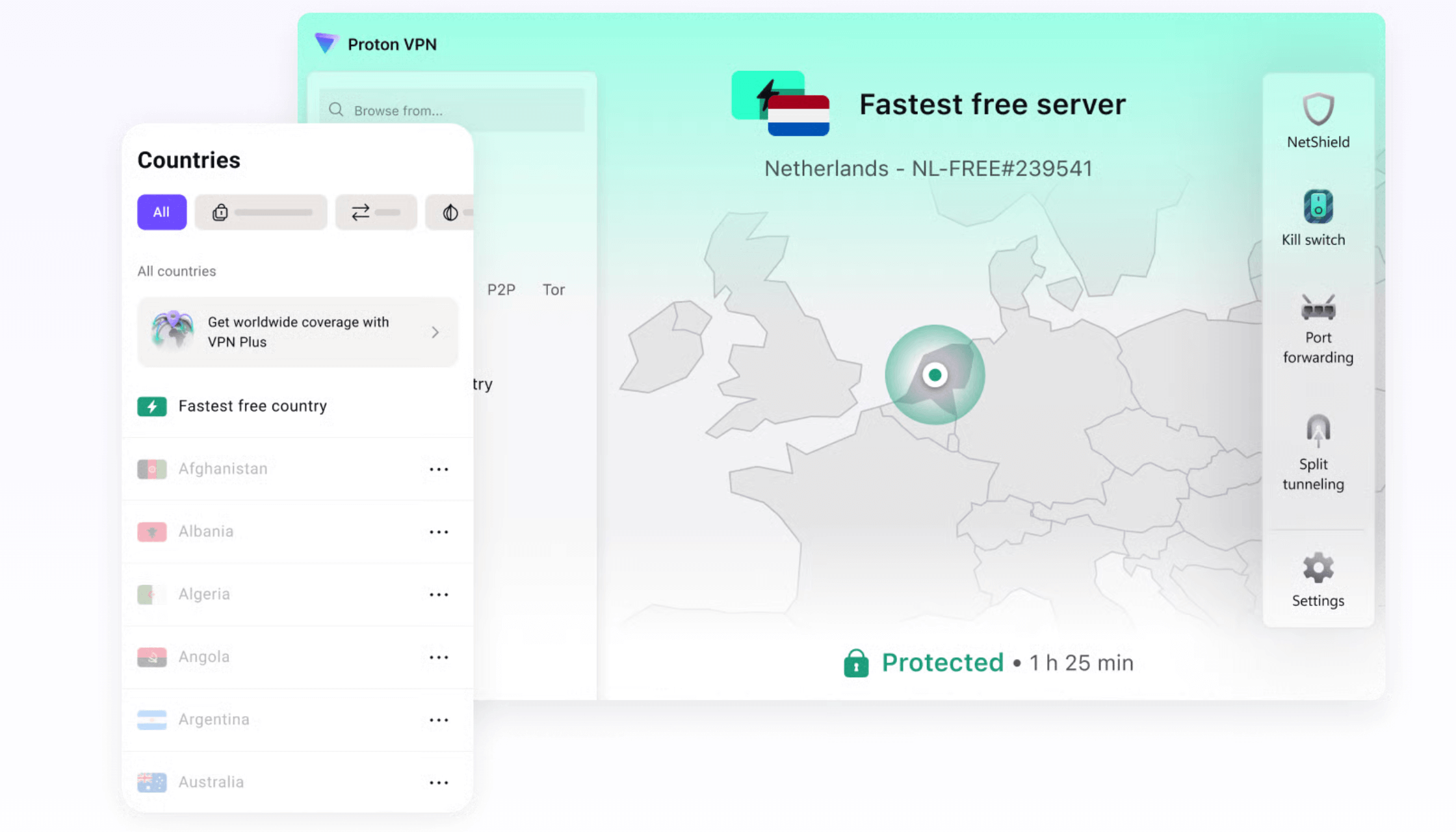Select the Tor onion filter icon
The image size is (1456, 832).
[450, 212]
